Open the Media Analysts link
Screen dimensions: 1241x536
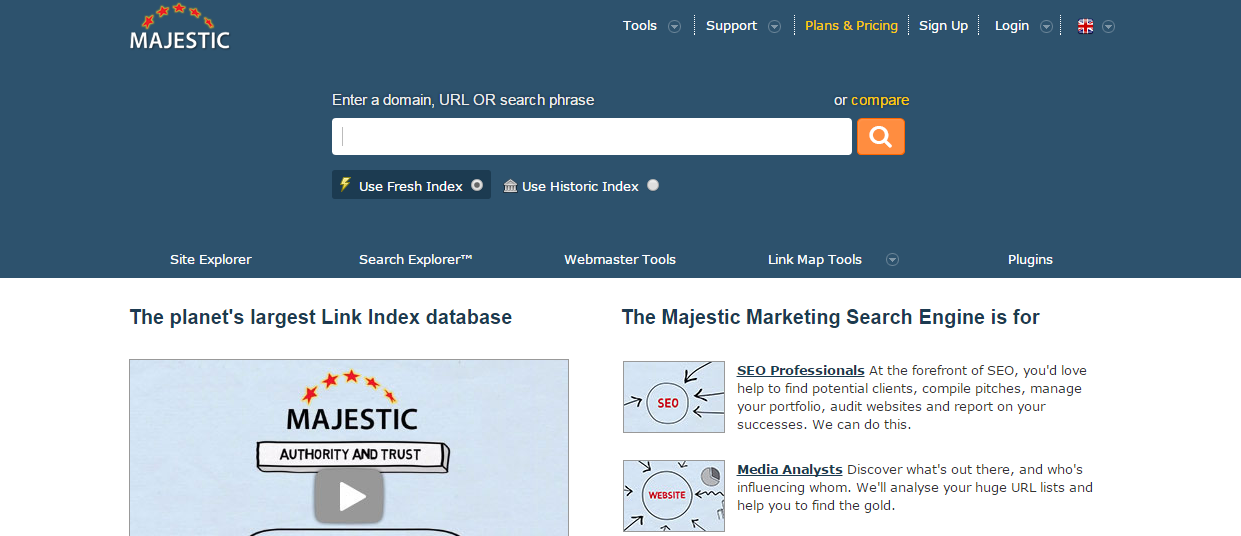[x=790, y=470]
